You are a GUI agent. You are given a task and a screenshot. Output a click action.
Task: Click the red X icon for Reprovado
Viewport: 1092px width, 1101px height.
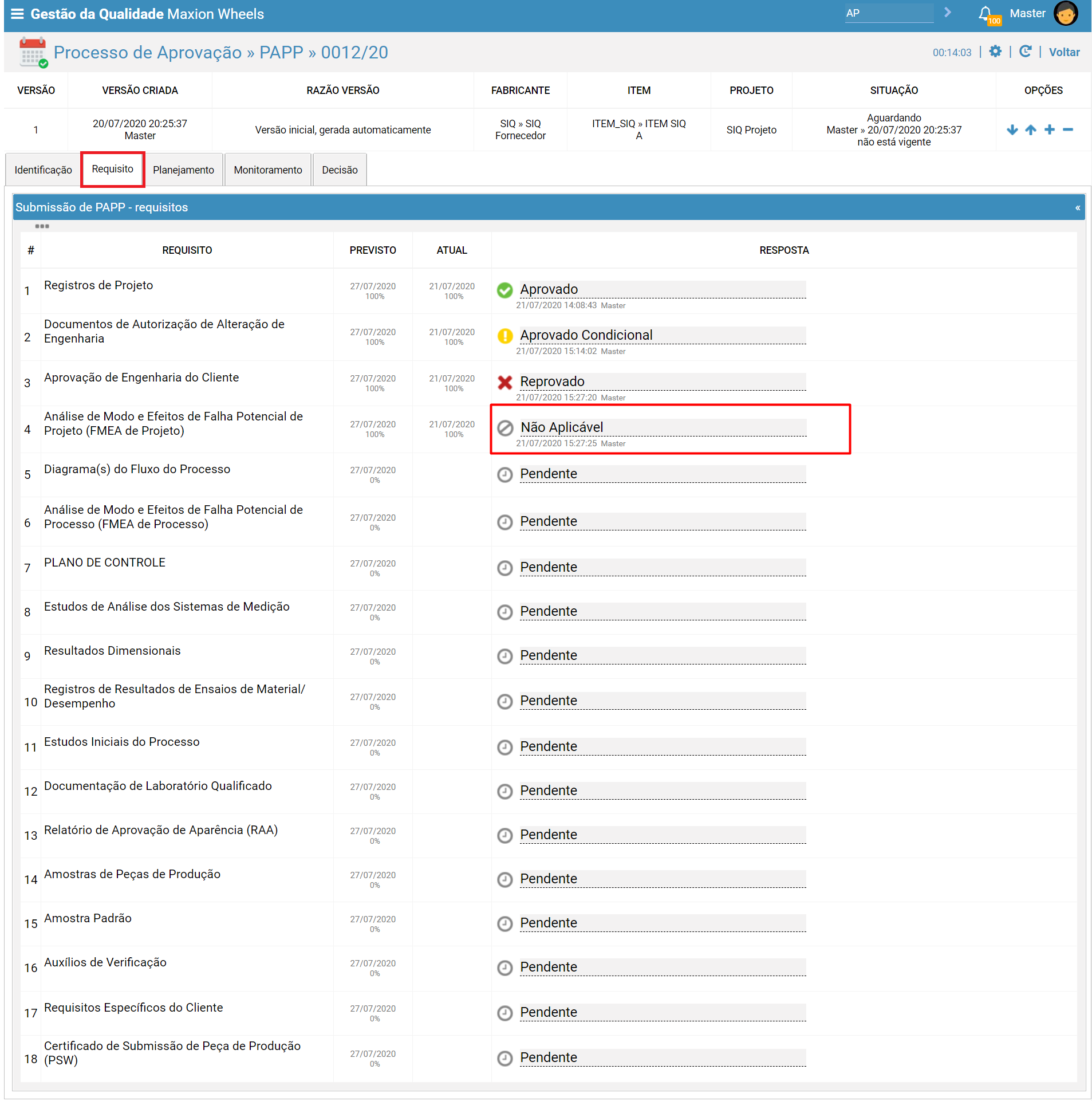click(504, 383)
